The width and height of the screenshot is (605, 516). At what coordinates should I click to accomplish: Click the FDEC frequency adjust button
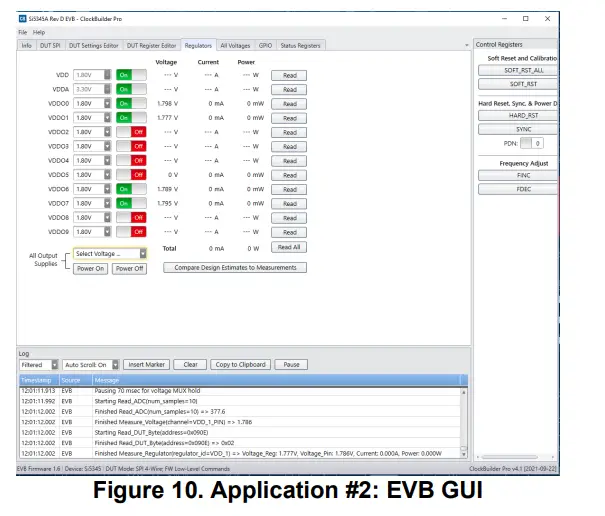tap(518, 189)
